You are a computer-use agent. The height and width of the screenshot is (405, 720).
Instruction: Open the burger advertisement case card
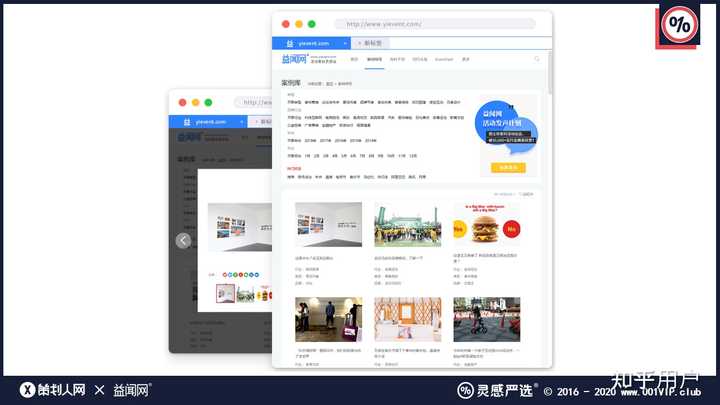487,225
